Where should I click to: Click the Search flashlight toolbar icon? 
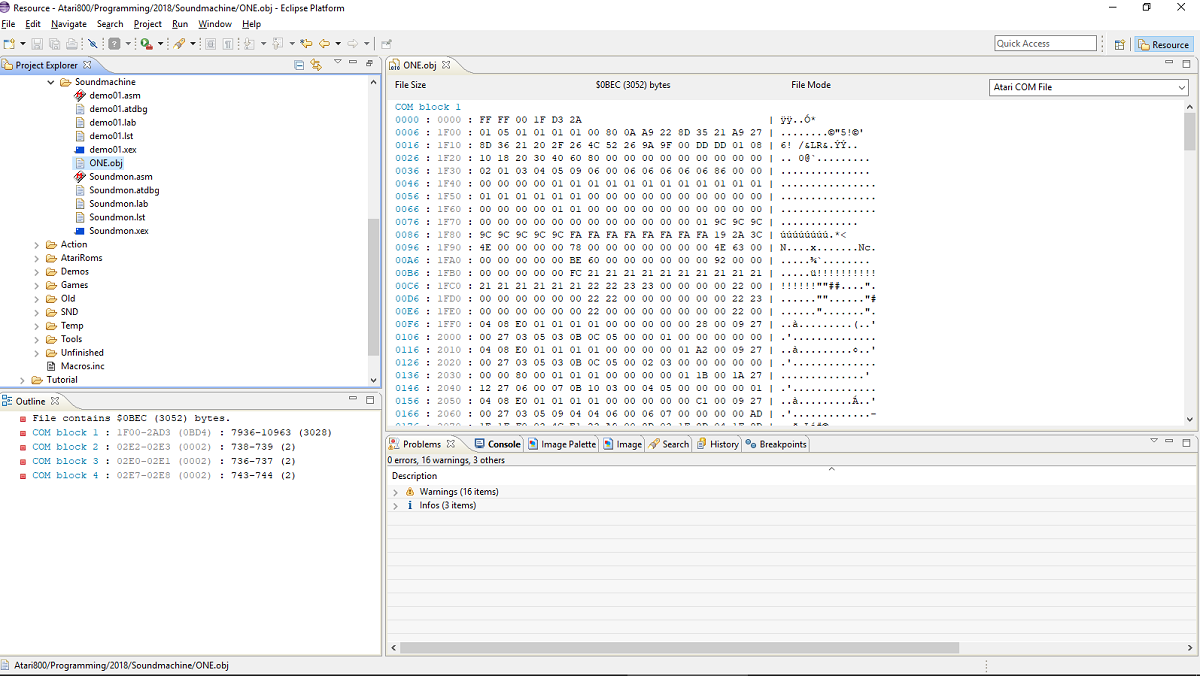179,44
